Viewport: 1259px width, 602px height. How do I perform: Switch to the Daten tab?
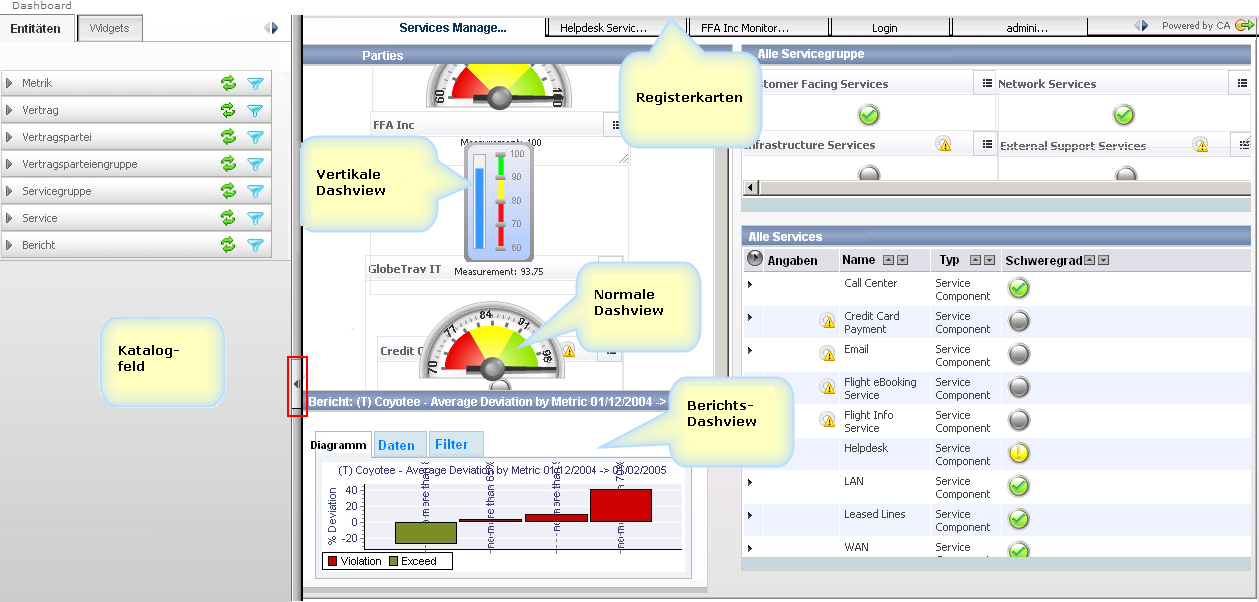point(399,443)
